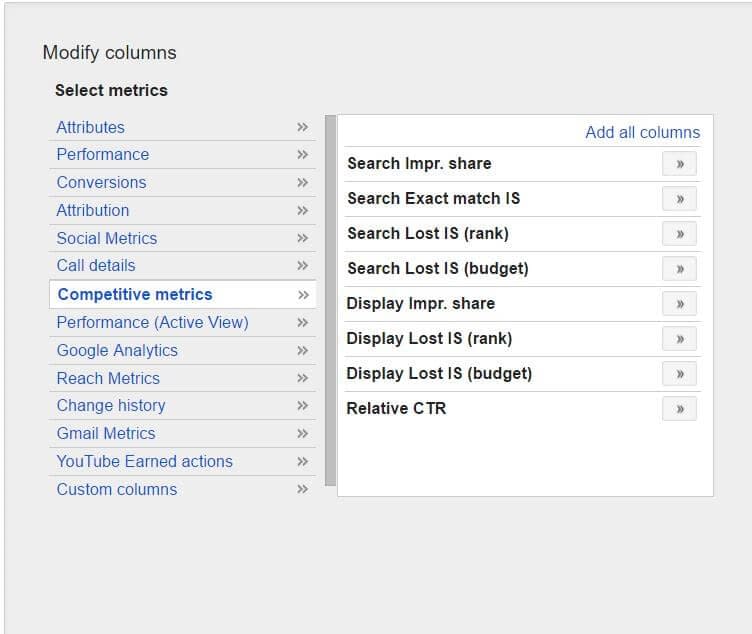Open the YouTube Earned actions link
Viewport: 752px width, 634px height.
click(144, 462)
